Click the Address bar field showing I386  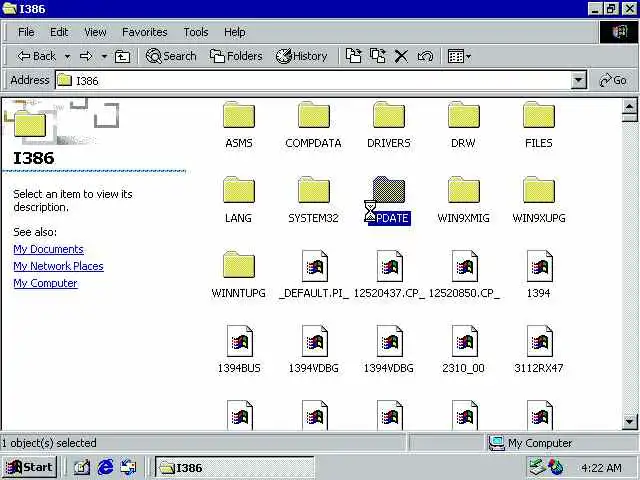point(313,80)
